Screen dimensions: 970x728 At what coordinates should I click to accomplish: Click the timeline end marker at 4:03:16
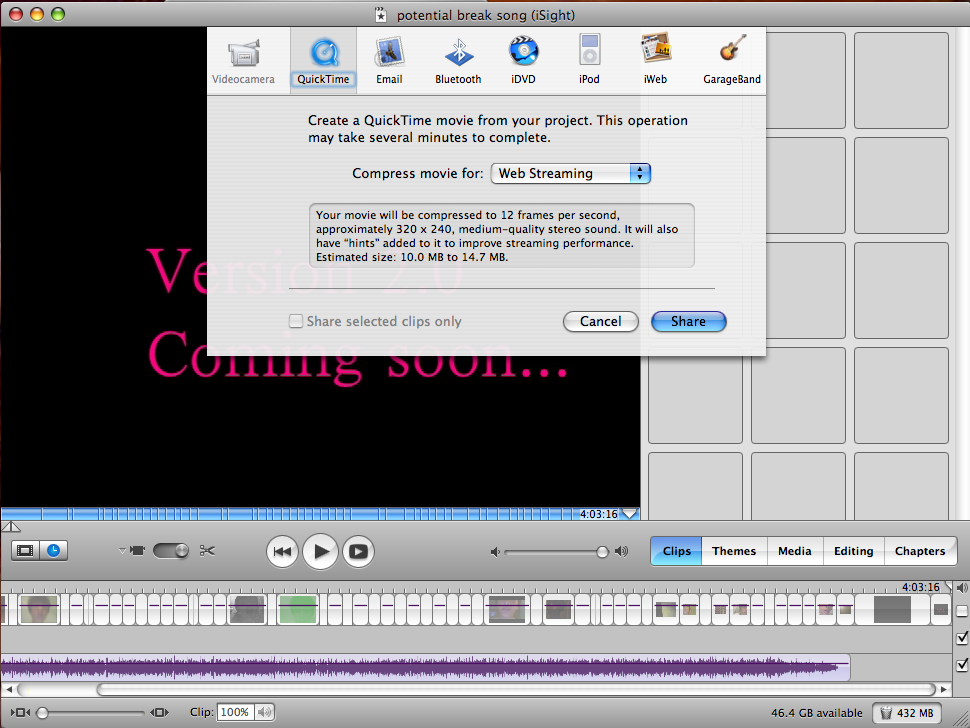[x=948, y=586]
